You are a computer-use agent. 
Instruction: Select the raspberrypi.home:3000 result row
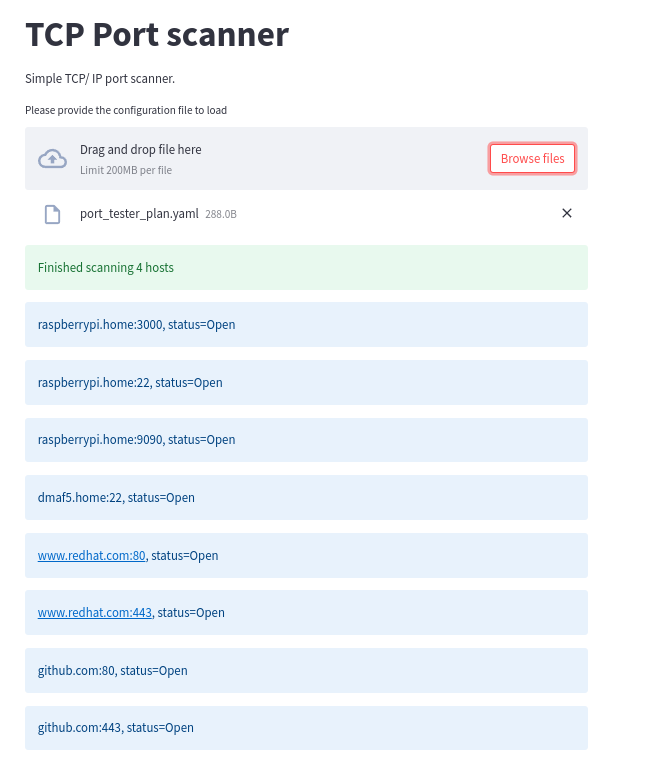point(306,325)
